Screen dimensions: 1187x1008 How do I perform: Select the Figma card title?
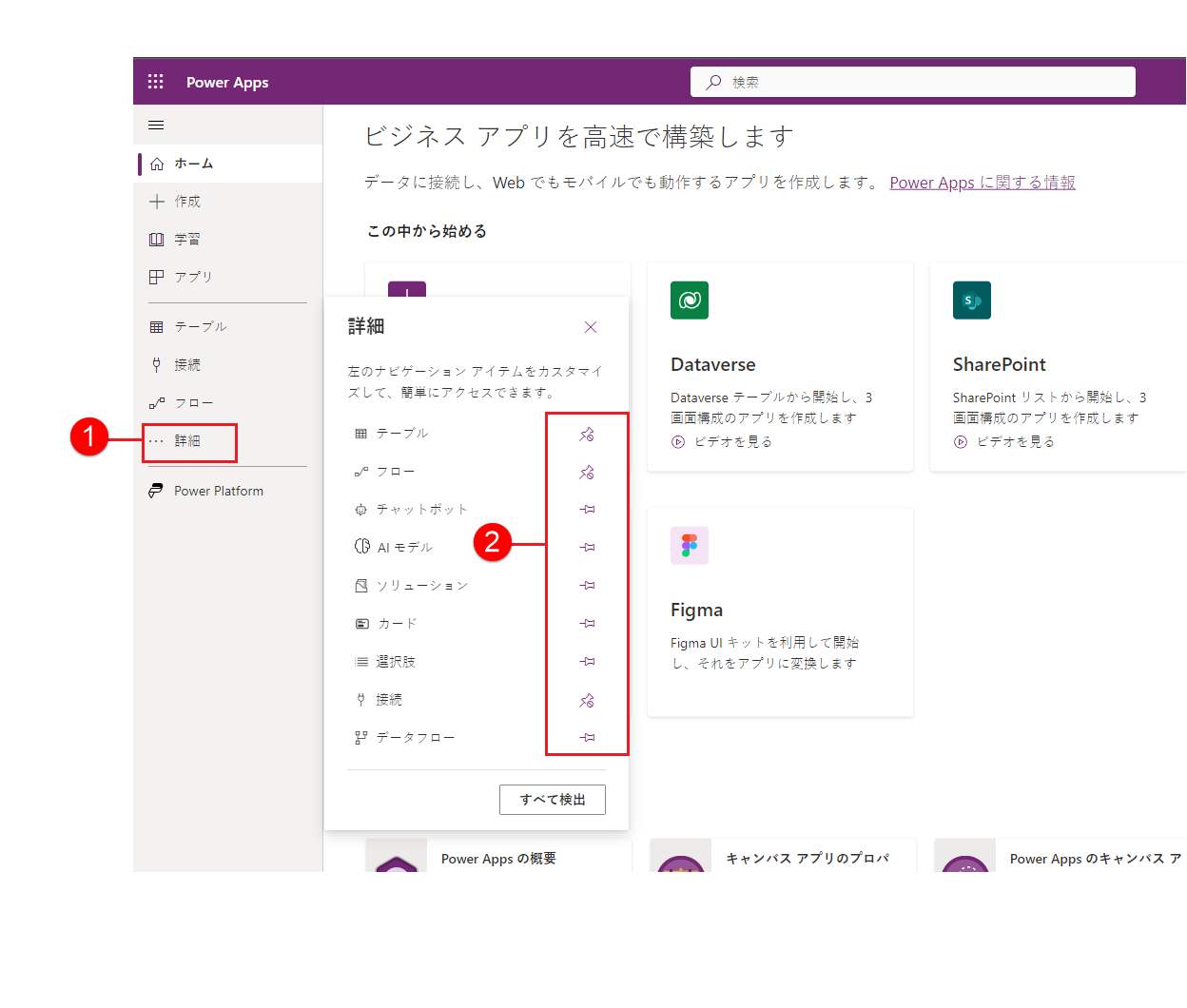click(697, 610)
